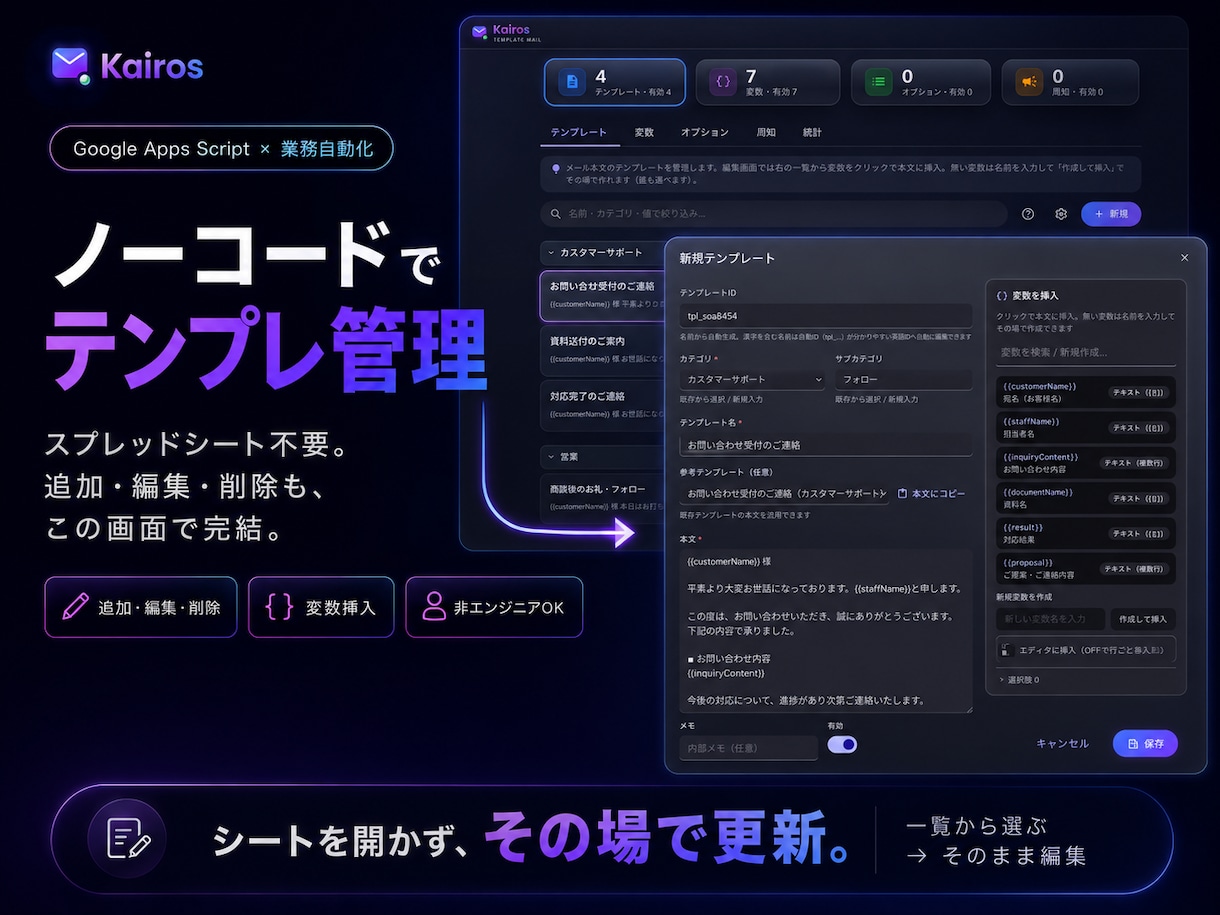The height and width of the screenshot is (915, 1220).
Task: Switch to the 統計 tab
Action: pyautogui.click(x=812, y=133)
